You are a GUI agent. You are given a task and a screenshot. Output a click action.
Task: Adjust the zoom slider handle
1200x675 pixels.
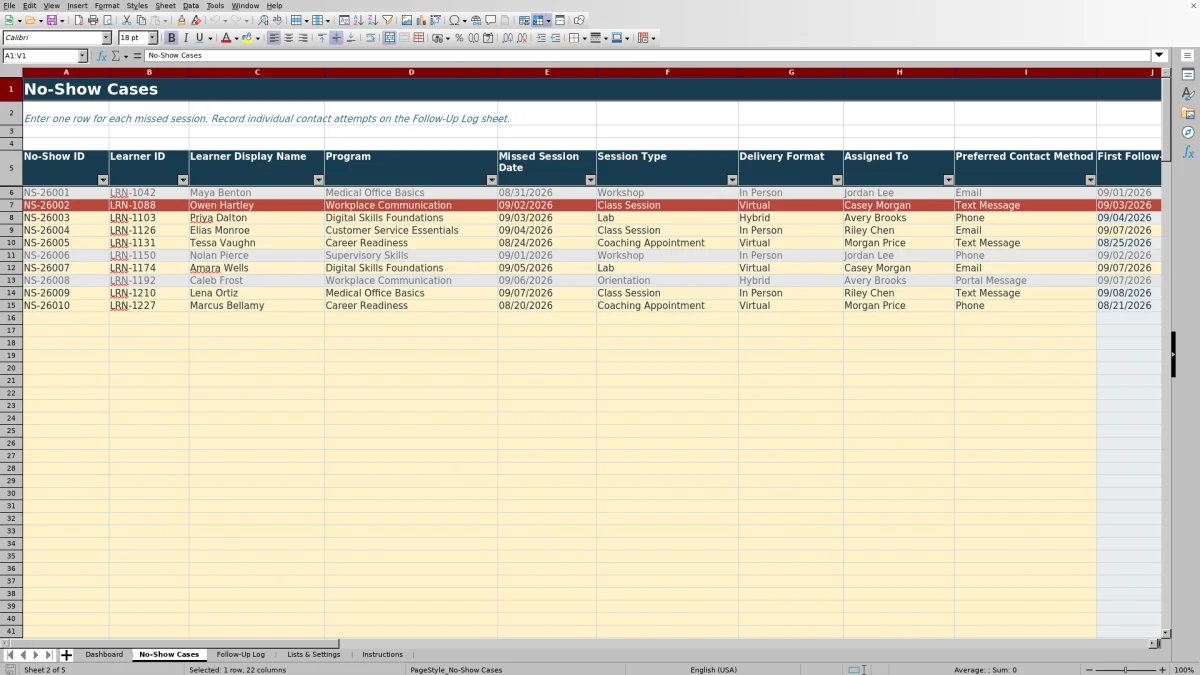tap(1125, 670)
